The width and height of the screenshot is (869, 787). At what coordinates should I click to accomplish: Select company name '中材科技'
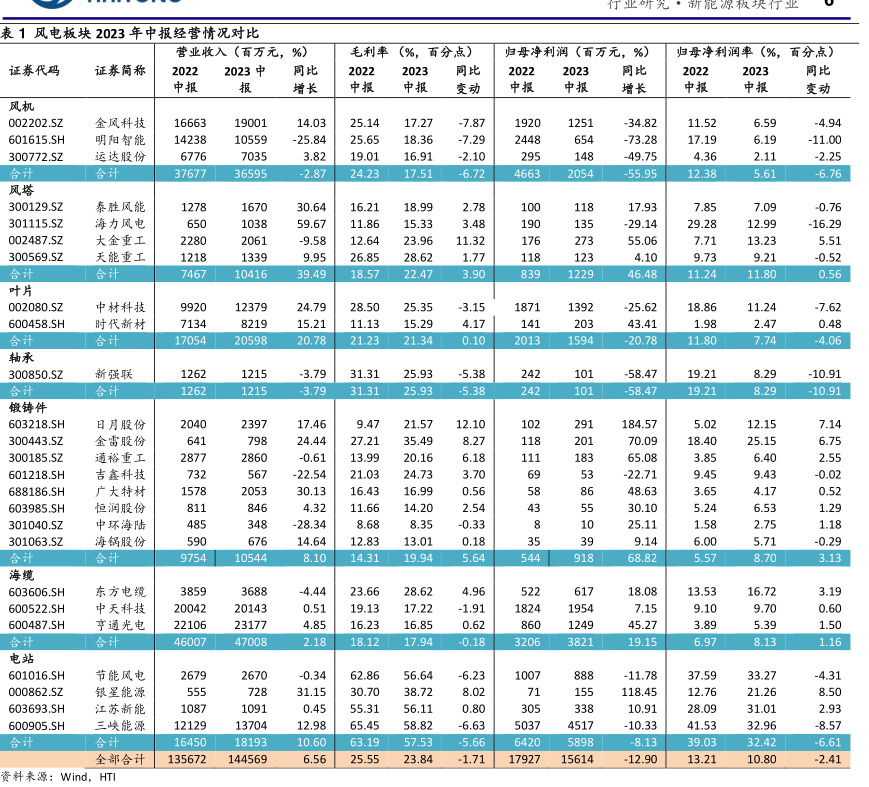[120, 307]
